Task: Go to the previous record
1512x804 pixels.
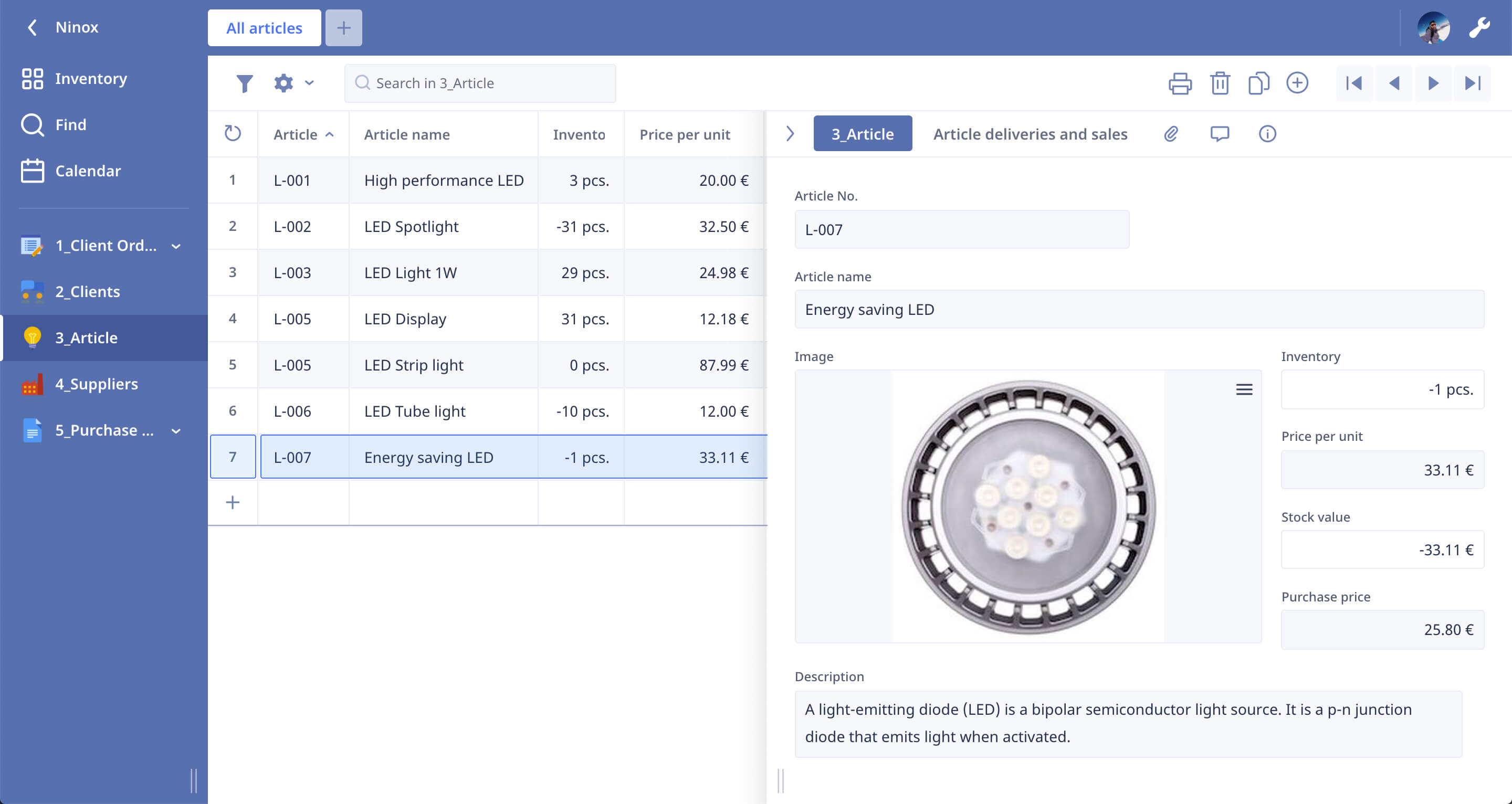Action: [x=1394, y=83]
